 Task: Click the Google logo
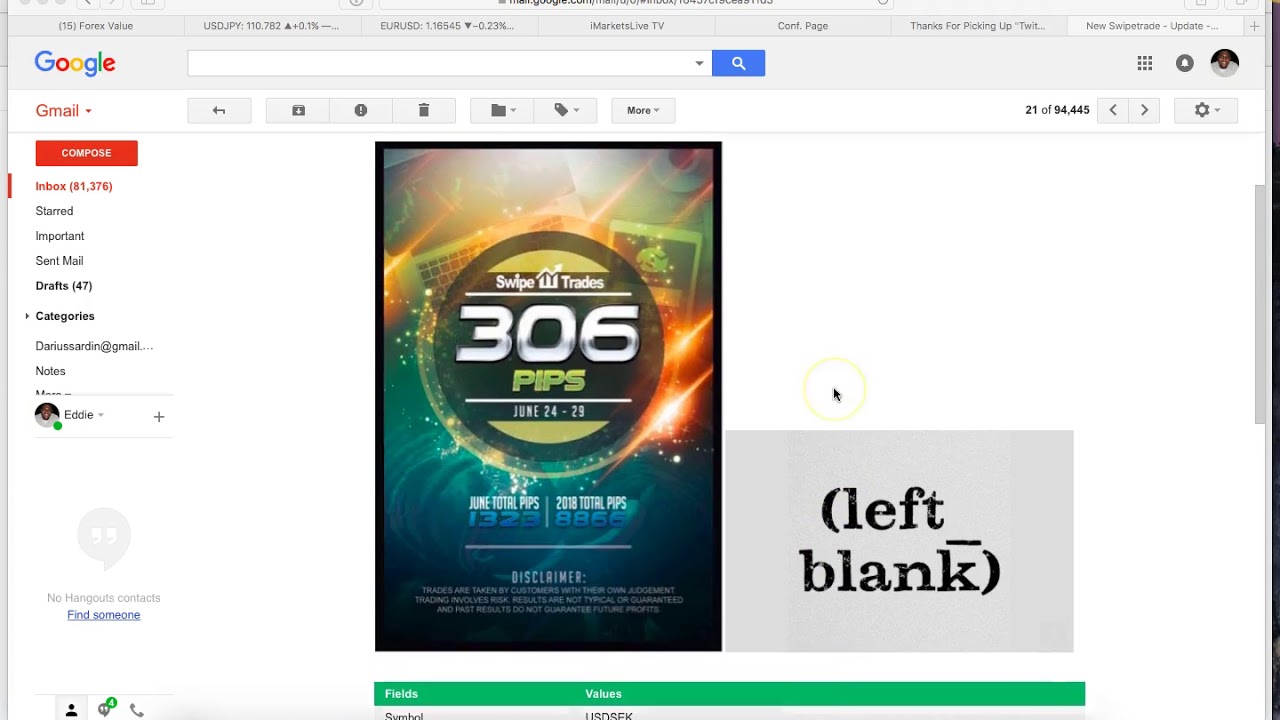[75, 63]
